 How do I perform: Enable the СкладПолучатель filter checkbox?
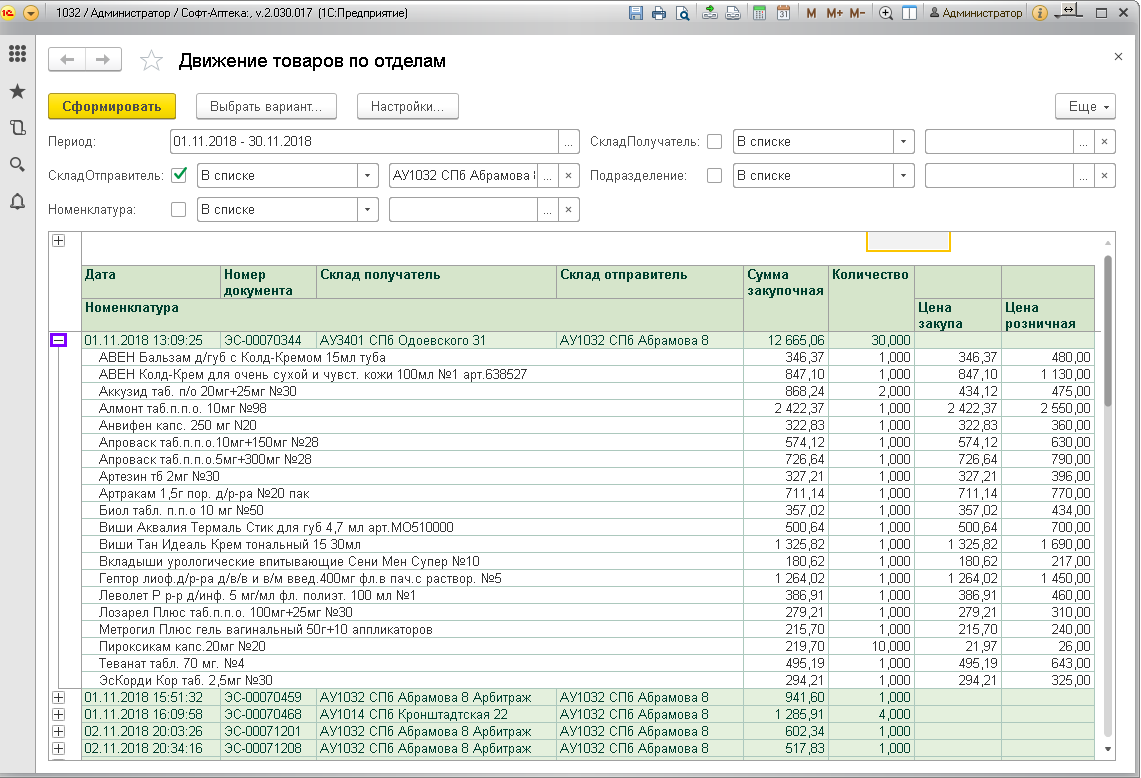point(714,141)
